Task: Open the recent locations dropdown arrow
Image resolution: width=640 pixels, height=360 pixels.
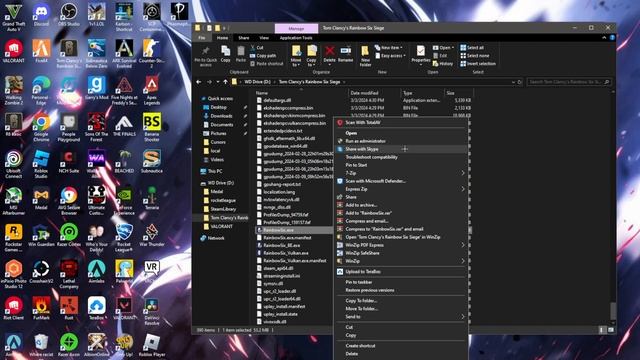Action: pos(218,82)
